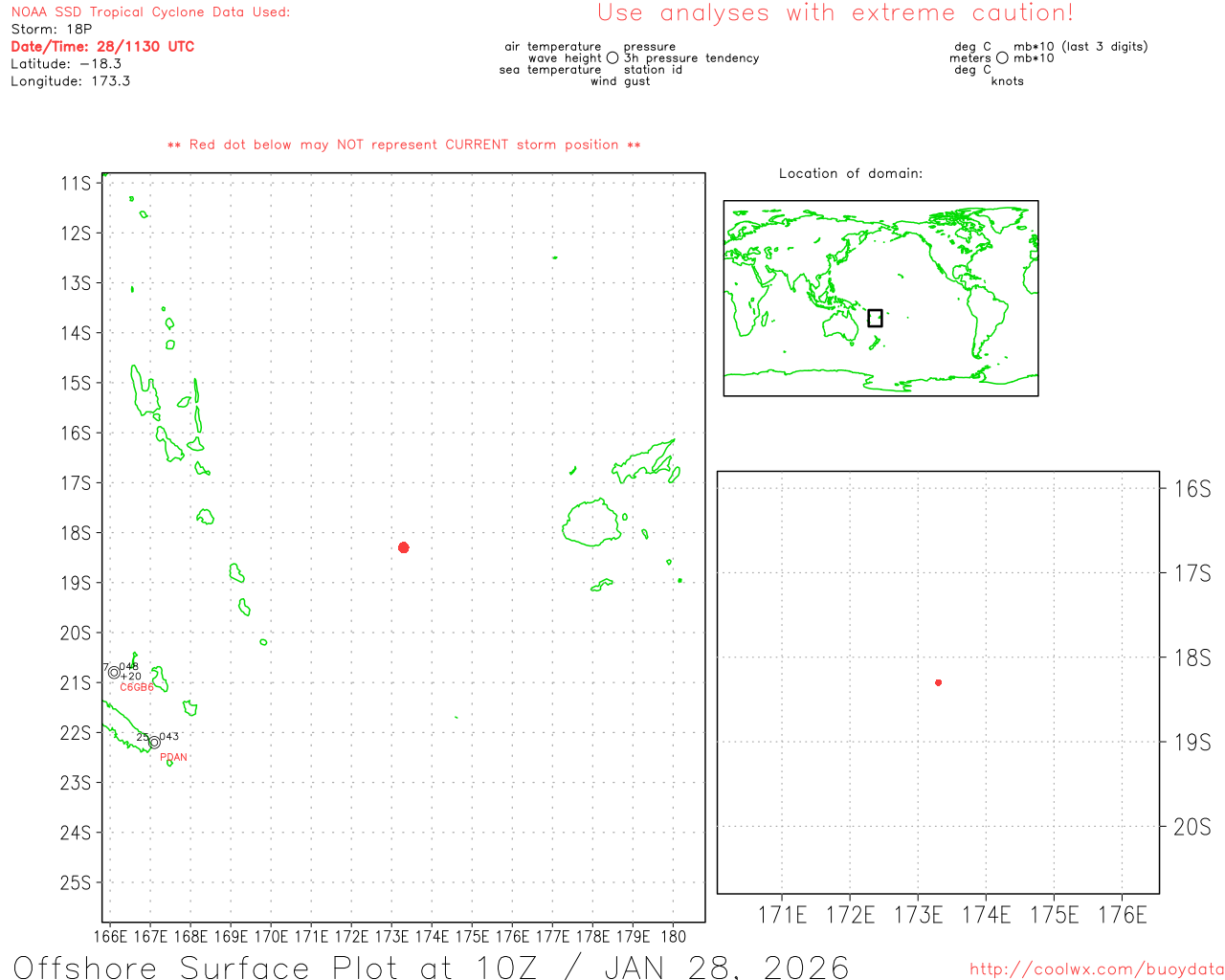
Task: Open the coolwx.com/buoydata link
Action: 1096,969
